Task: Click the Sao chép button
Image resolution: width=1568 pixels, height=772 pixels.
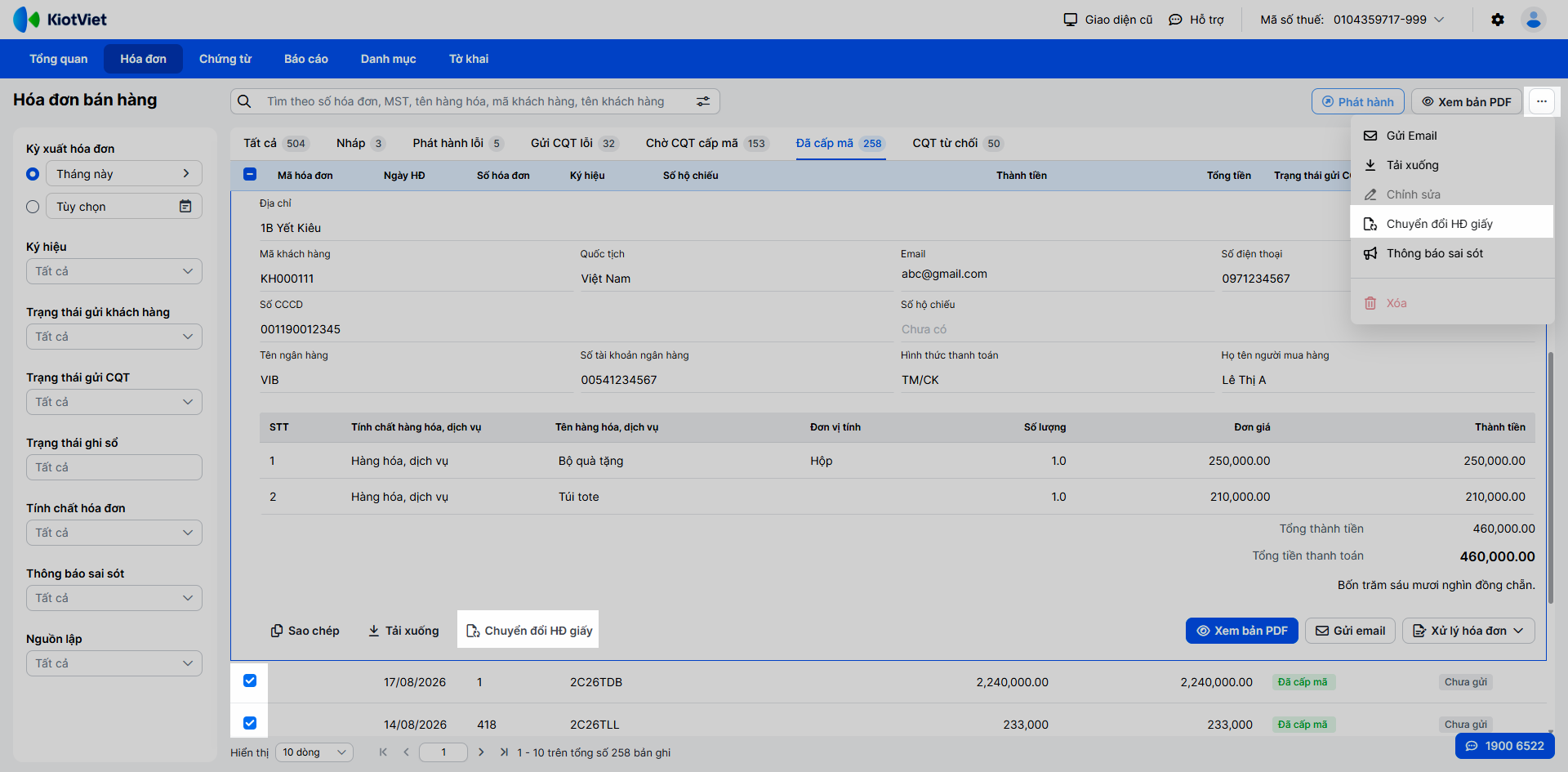Action: (305, 631)
